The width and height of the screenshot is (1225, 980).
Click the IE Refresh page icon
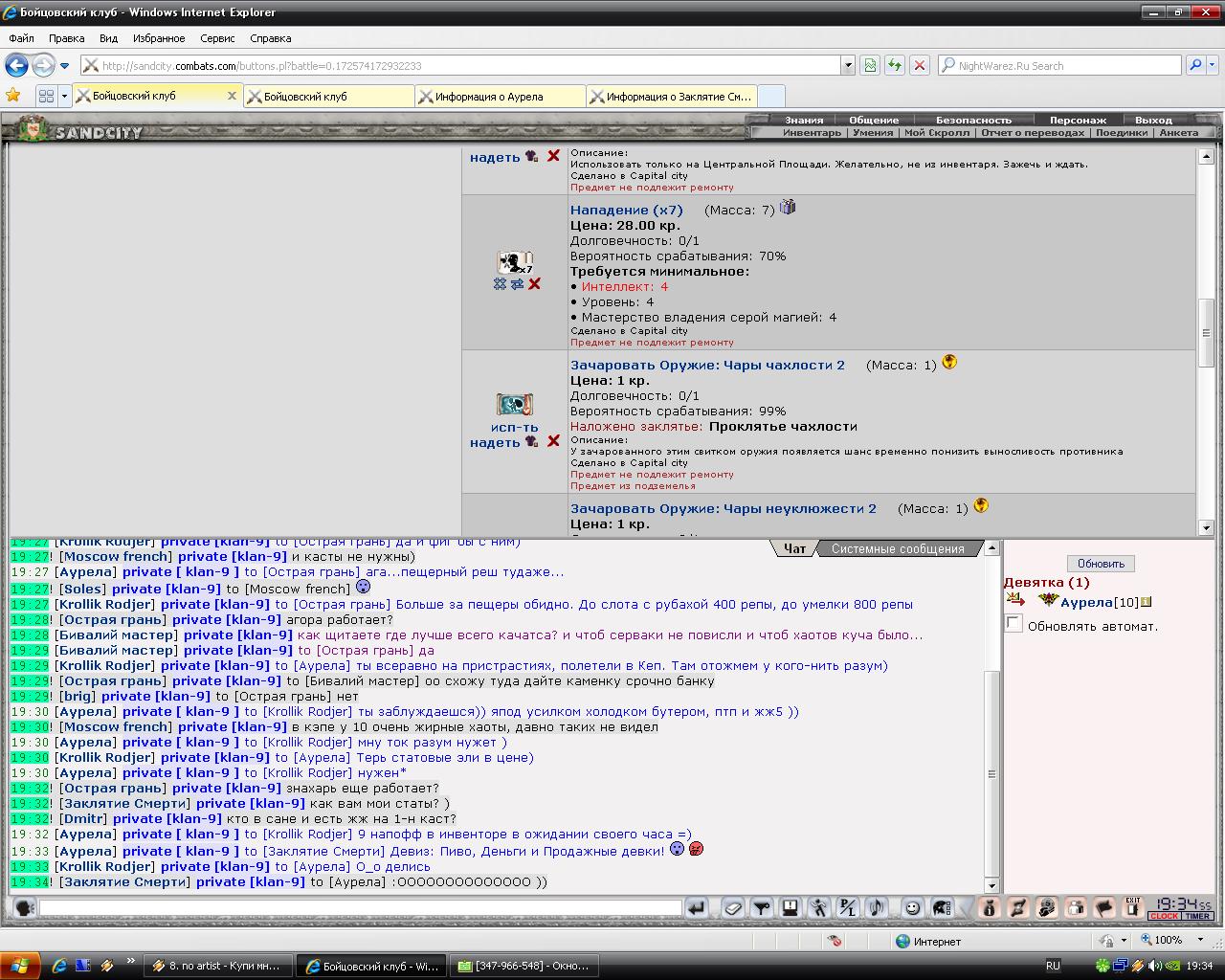(894, 65)
